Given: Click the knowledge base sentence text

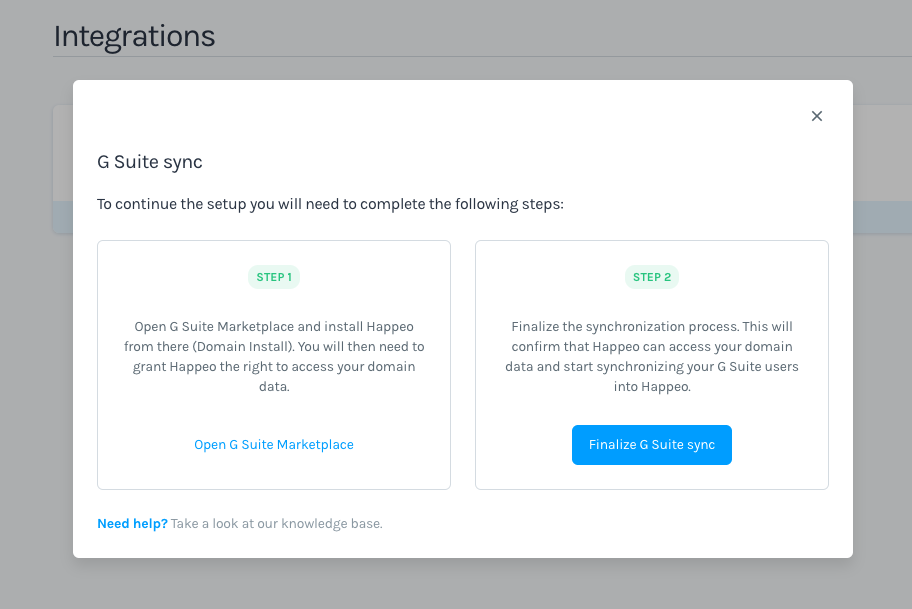Looking at the screenshot, I should point(277,523).
